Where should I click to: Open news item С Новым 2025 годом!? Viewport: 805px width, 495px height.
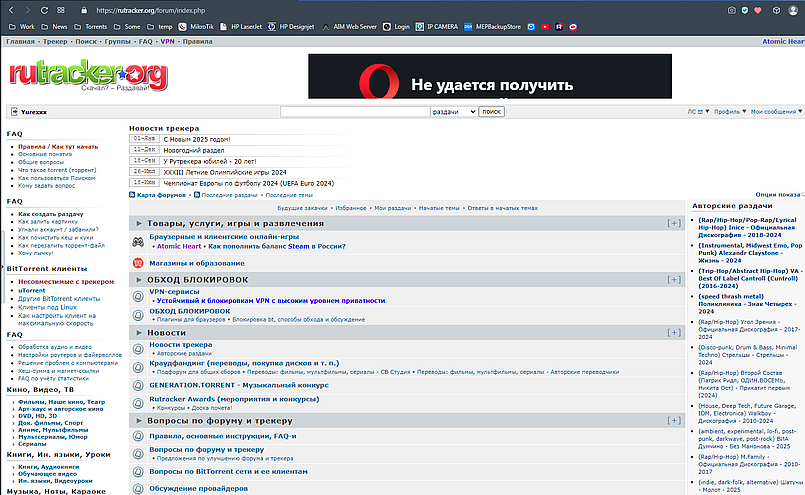[x=197, y=139]
